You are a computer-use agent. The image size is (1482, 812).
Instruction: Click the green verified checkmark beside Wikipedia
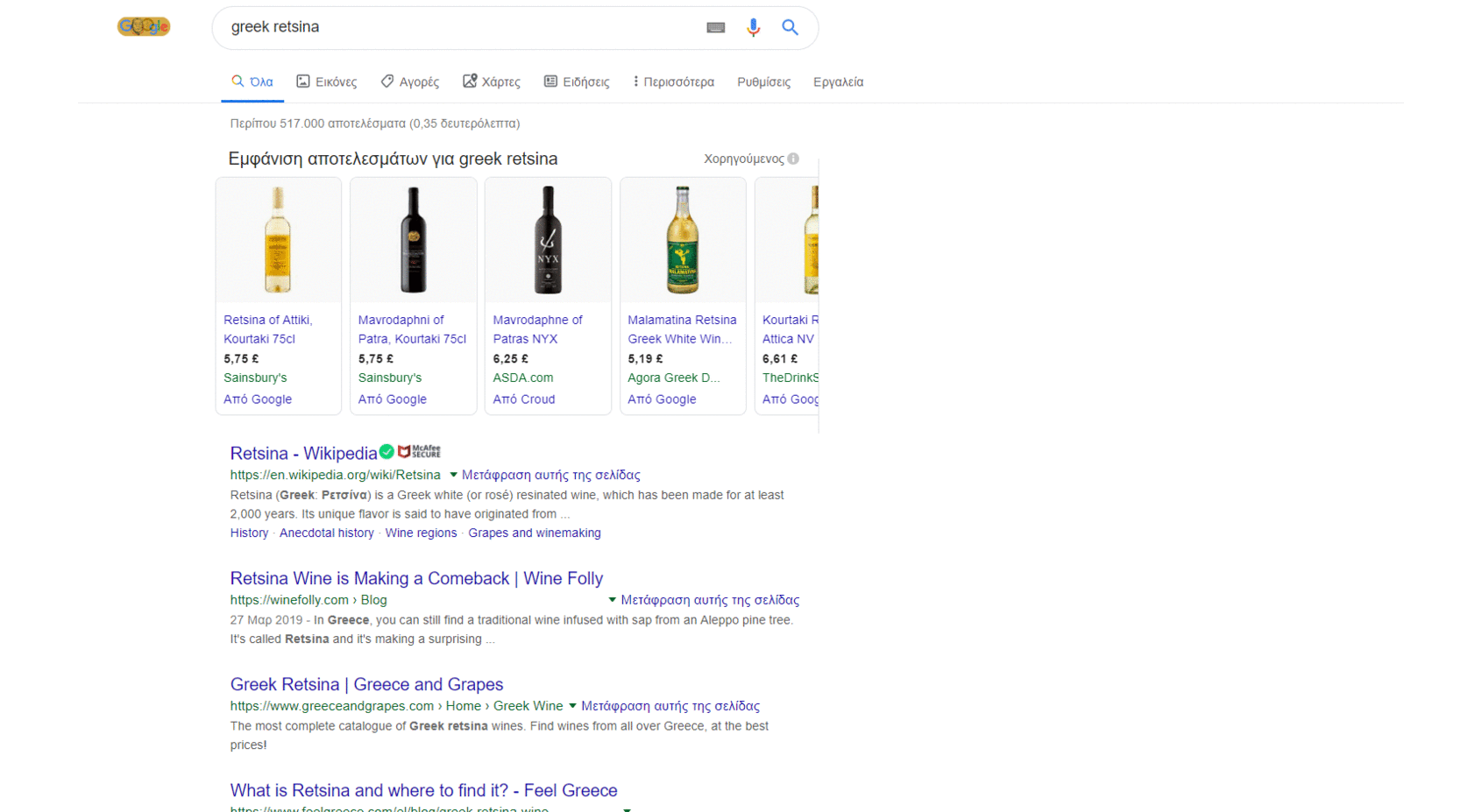coord(386,452)
